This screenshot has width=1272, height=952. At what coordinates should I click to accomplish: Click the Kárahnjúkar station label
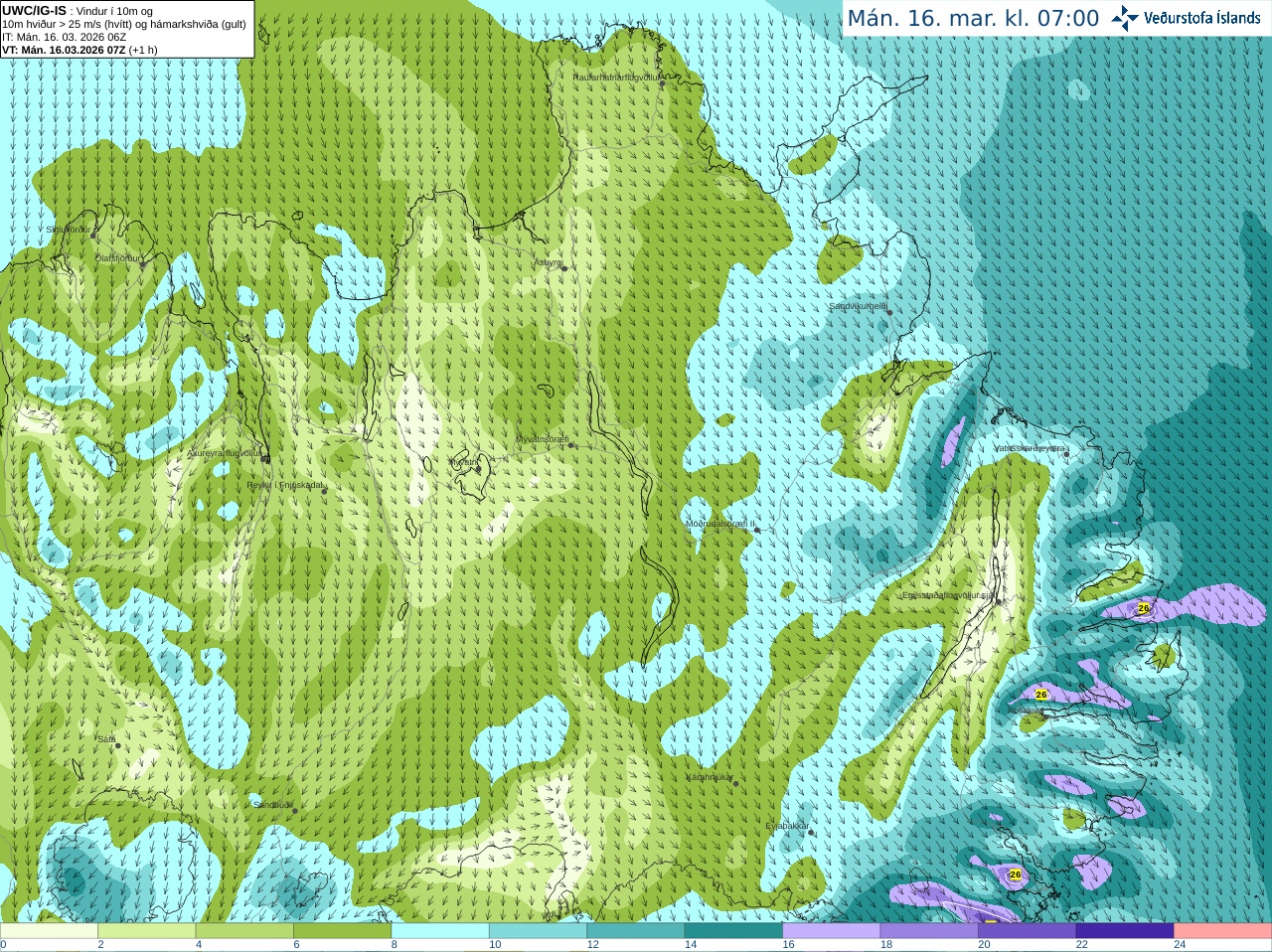(x=710, y=777)
